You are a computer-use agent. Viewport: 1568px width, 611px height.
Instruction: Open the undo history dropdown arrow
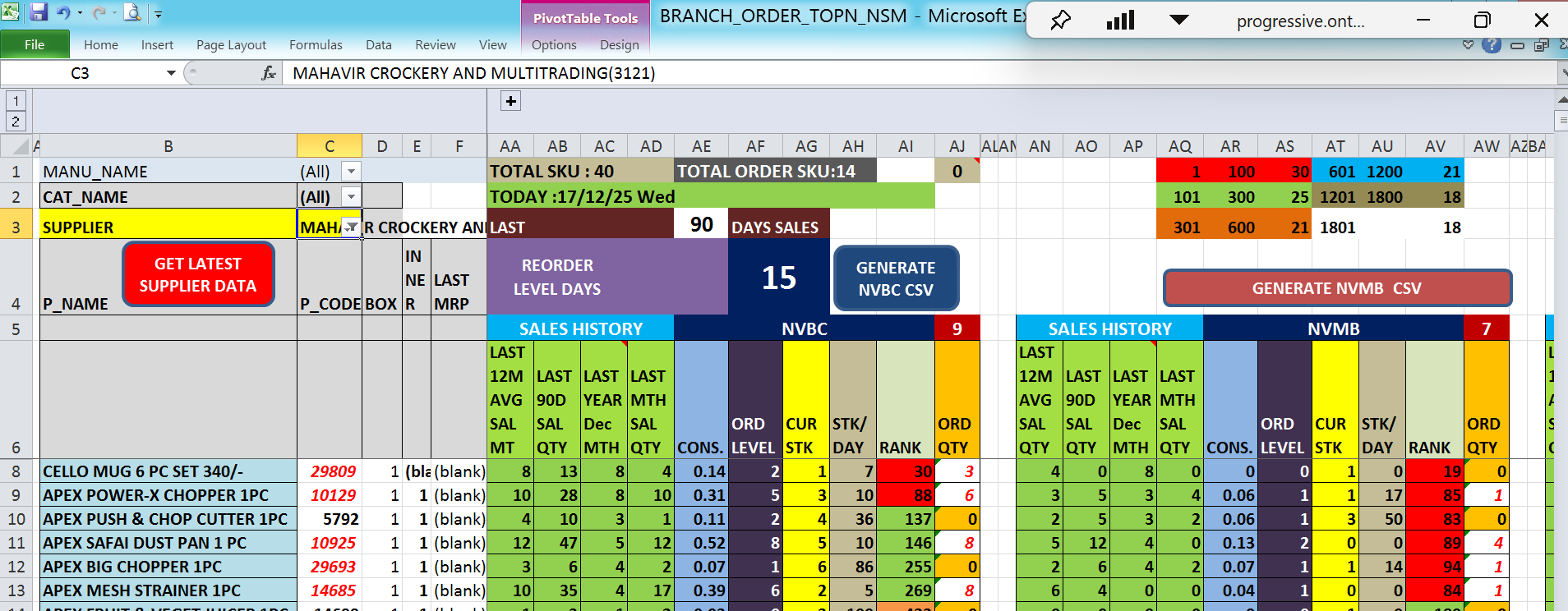click(x=80, y=13)
